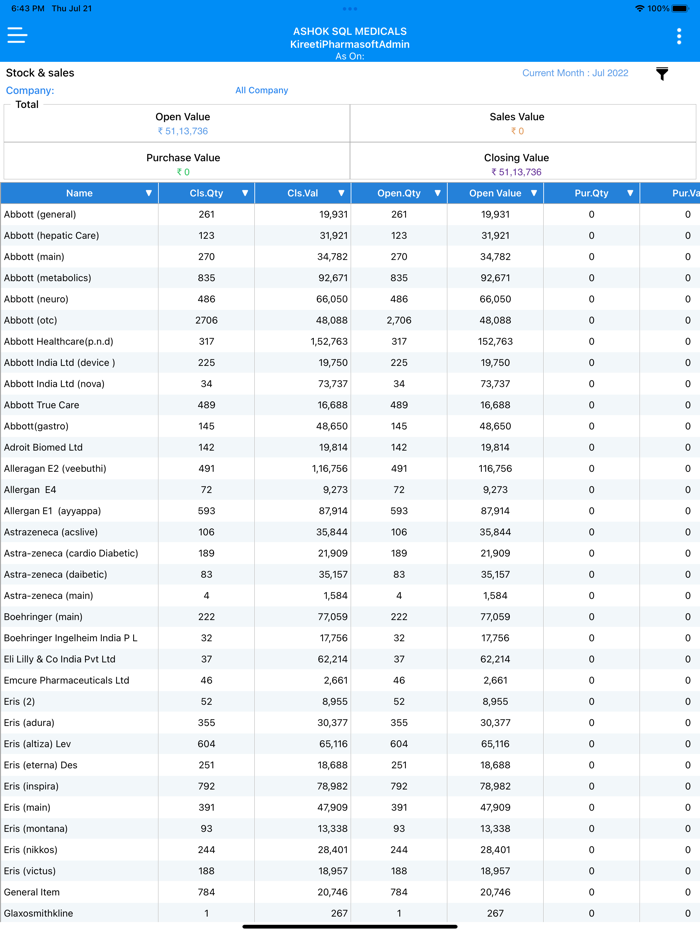Select the Eris (altiza) Lev row

tap(350, 743)
